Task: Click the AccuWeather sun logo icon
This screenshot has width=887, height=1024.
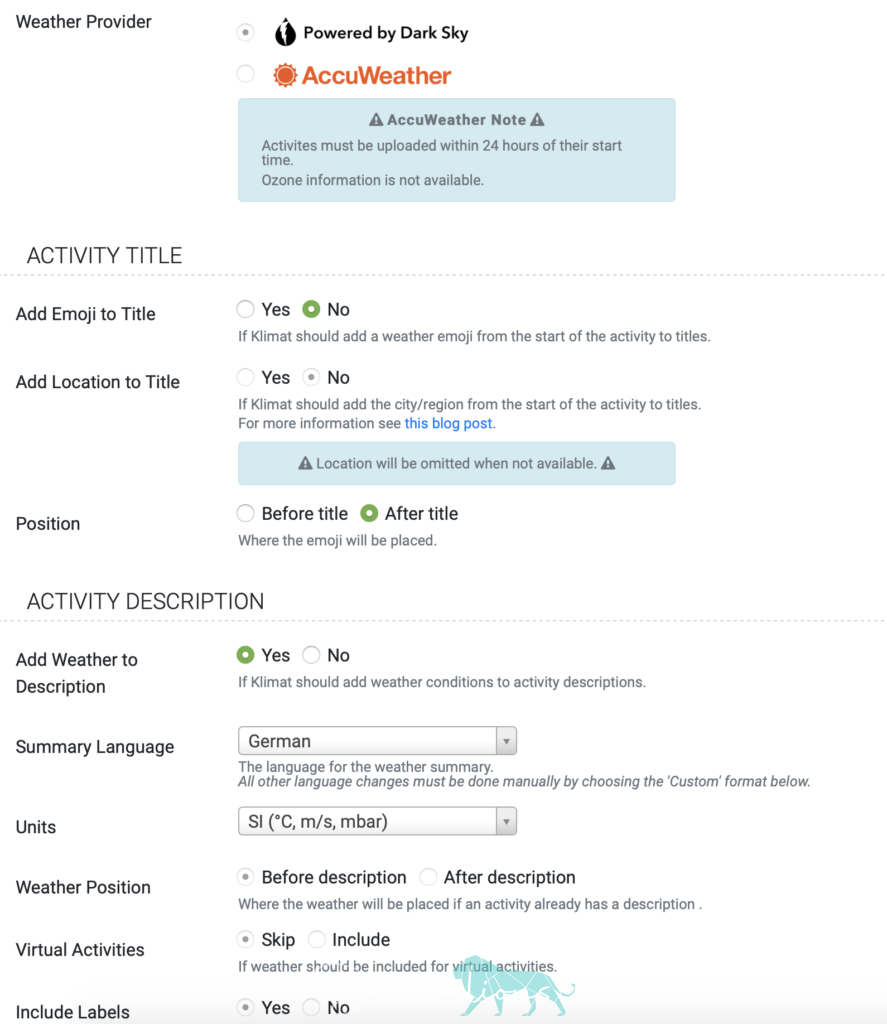Action: point(286,75)
